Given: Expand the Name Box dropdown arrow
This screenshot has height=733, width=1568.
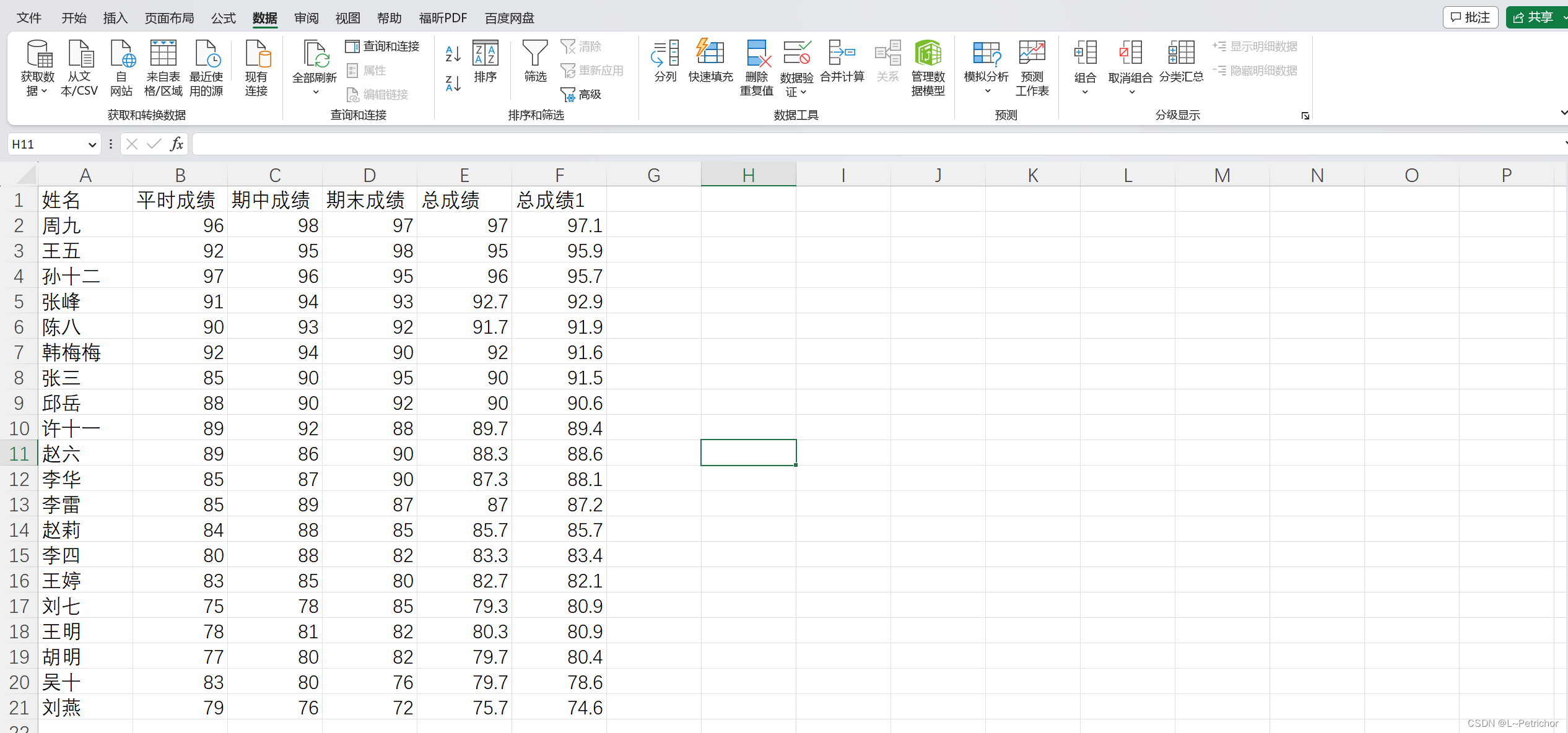Looking at the screenshot, I should (x=92, y=144).
